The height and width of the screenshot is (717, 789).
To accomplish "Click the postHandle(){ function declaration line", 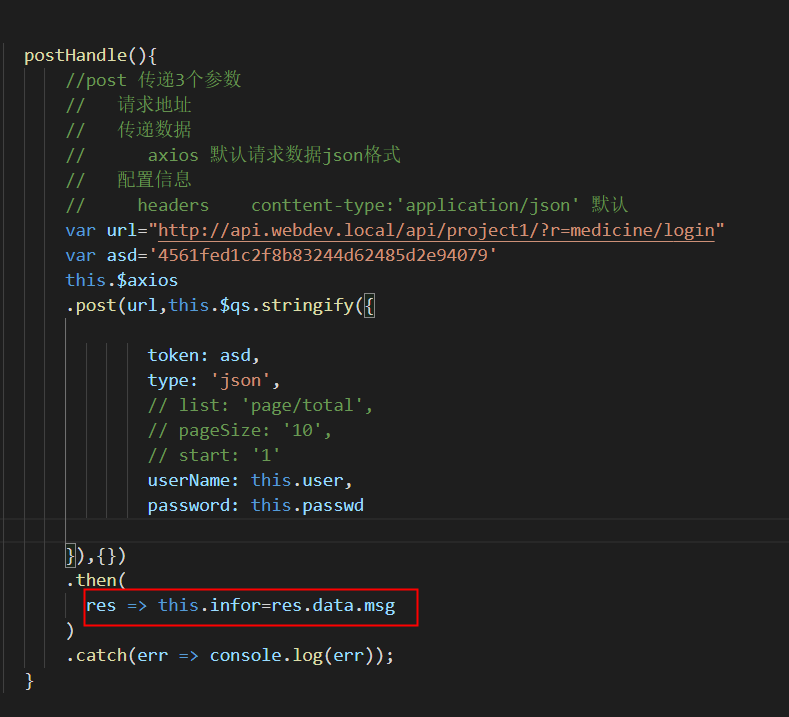I will pos(91,55).
